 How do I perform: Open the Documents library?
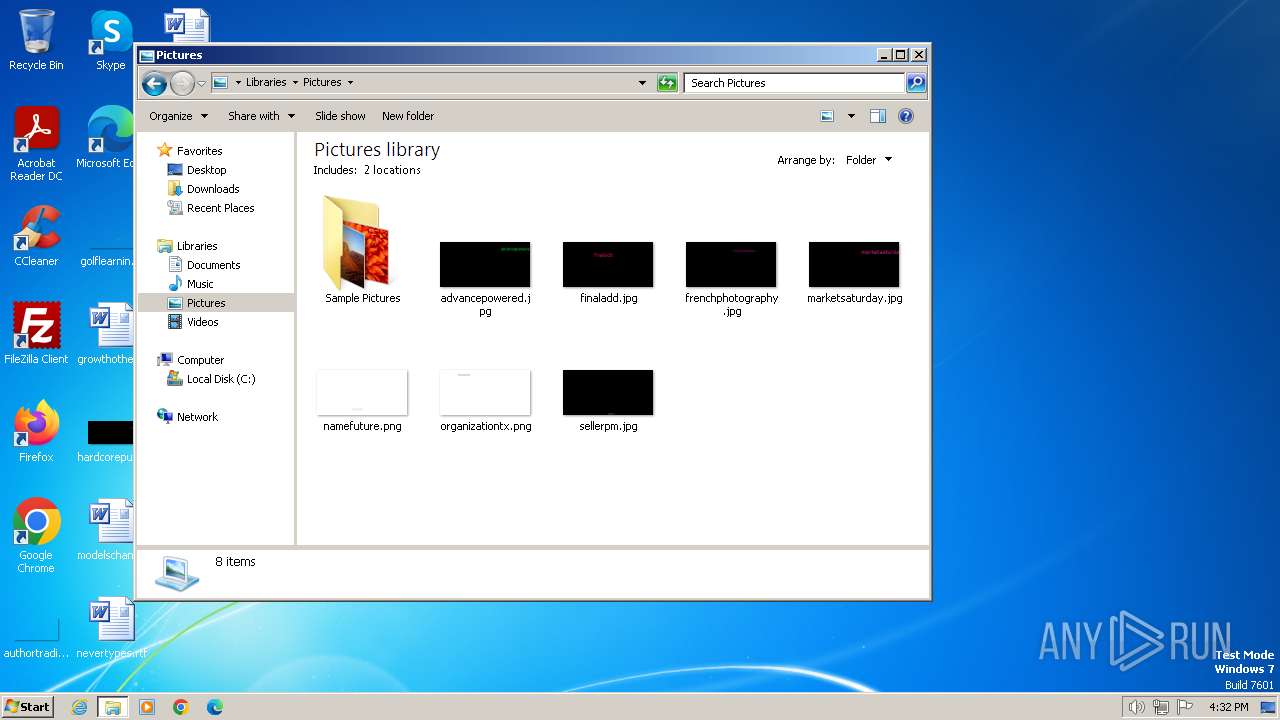tap(213, 265)
